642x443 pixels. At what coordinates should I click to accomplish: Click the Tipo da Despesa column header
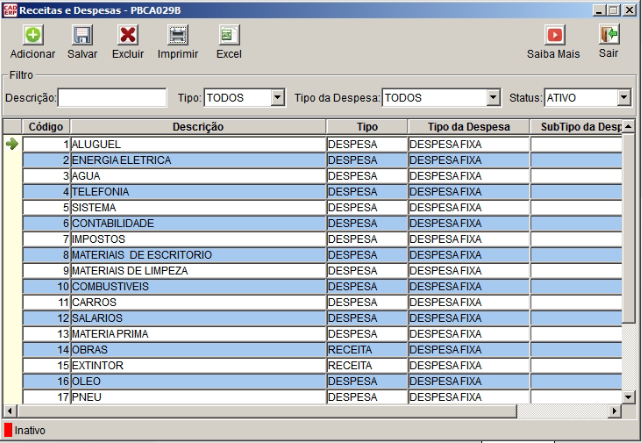coord(468,127)
